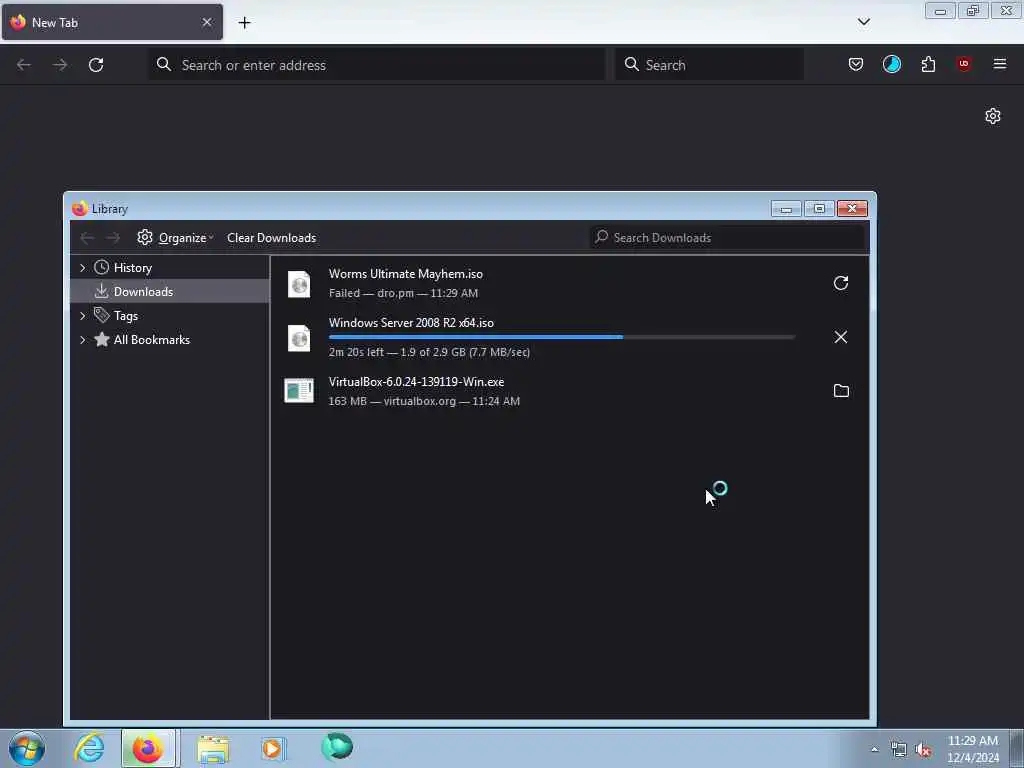This screenshot has width=1024, height=768.
Task: Open a new tab with plus button
Action: (x=244, y=23)
